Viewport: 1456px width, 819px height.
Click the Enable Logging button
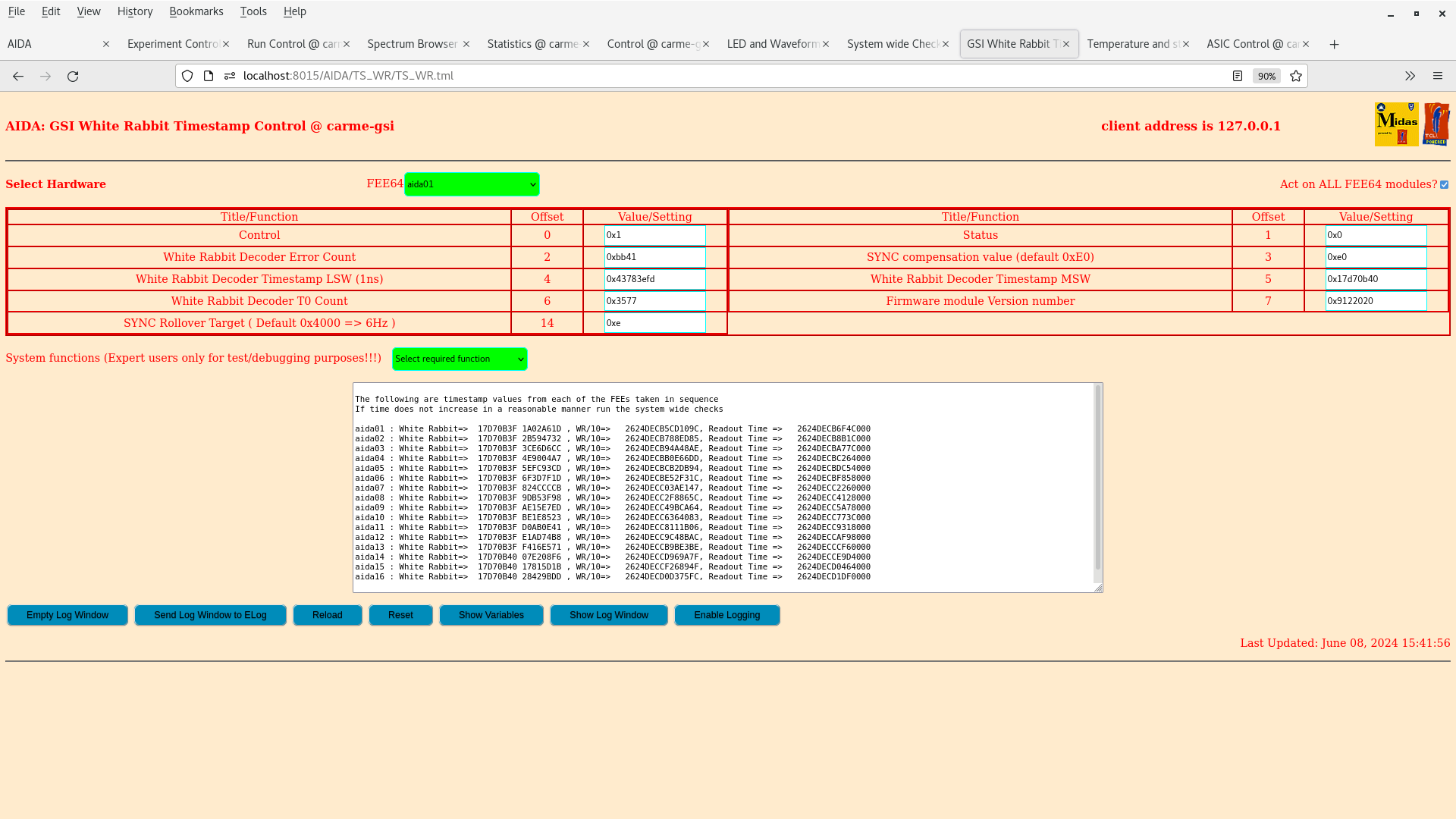[x=727, y=615]
